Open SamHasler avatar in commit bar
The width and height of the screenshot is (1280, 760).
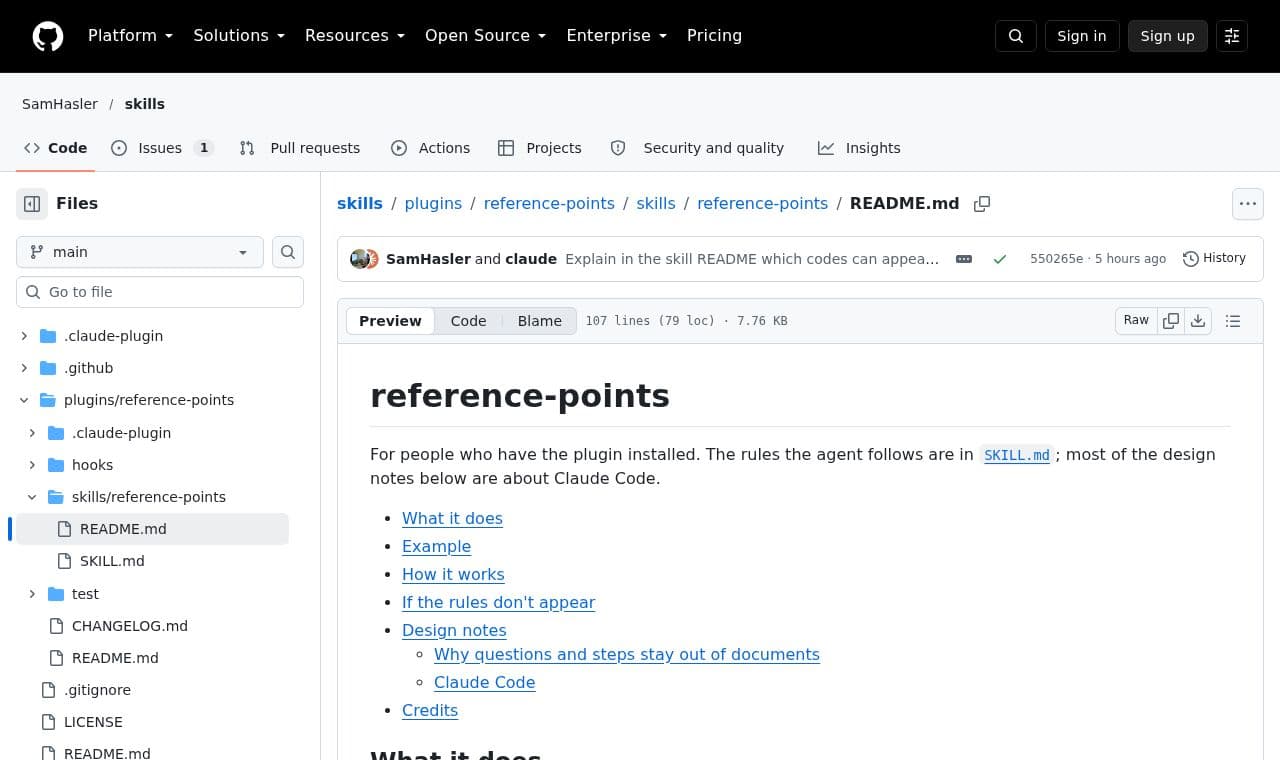coord(359,259)
